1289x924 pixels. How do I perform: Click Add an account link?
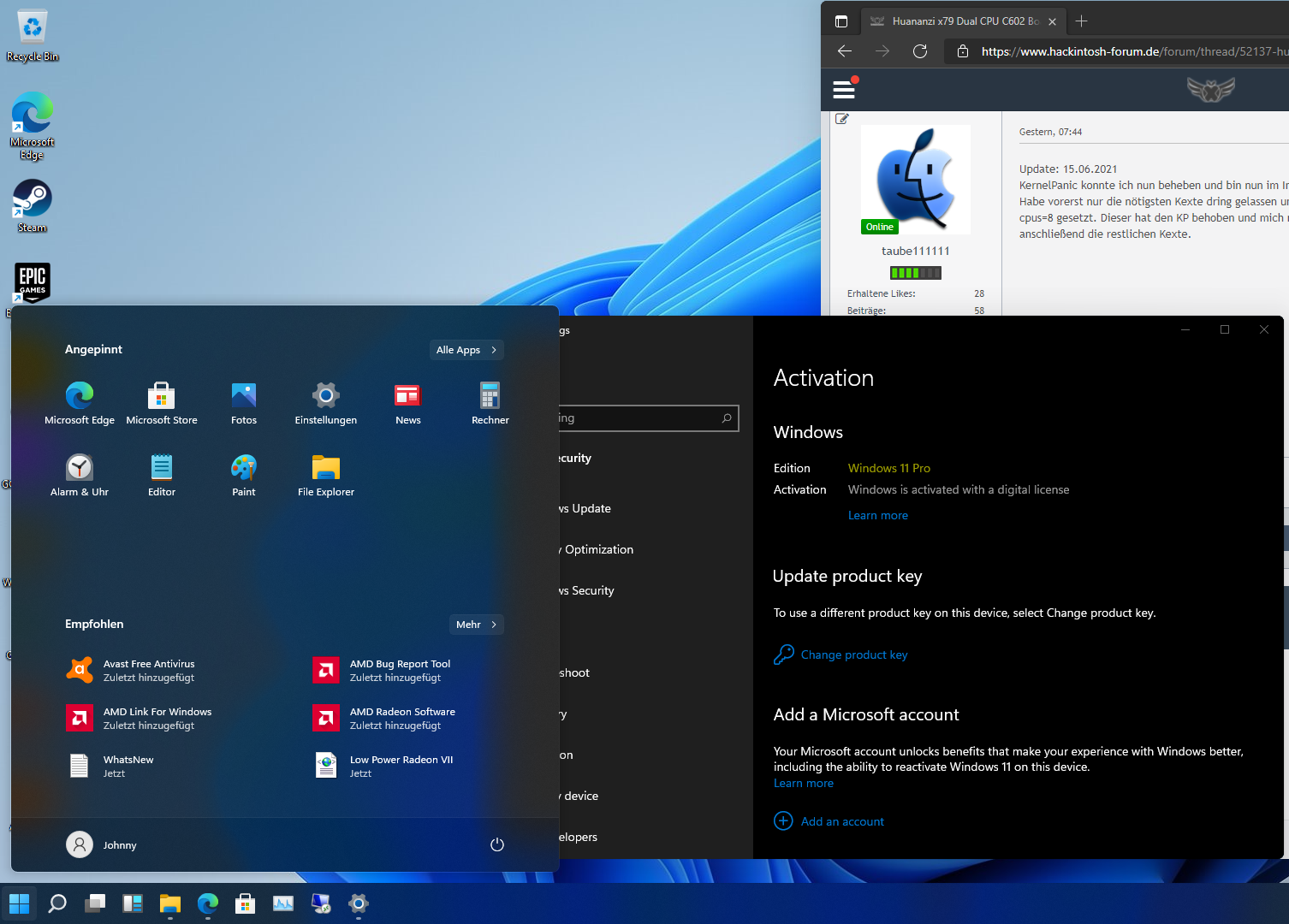pyautogui.click(x=842, y=821)
